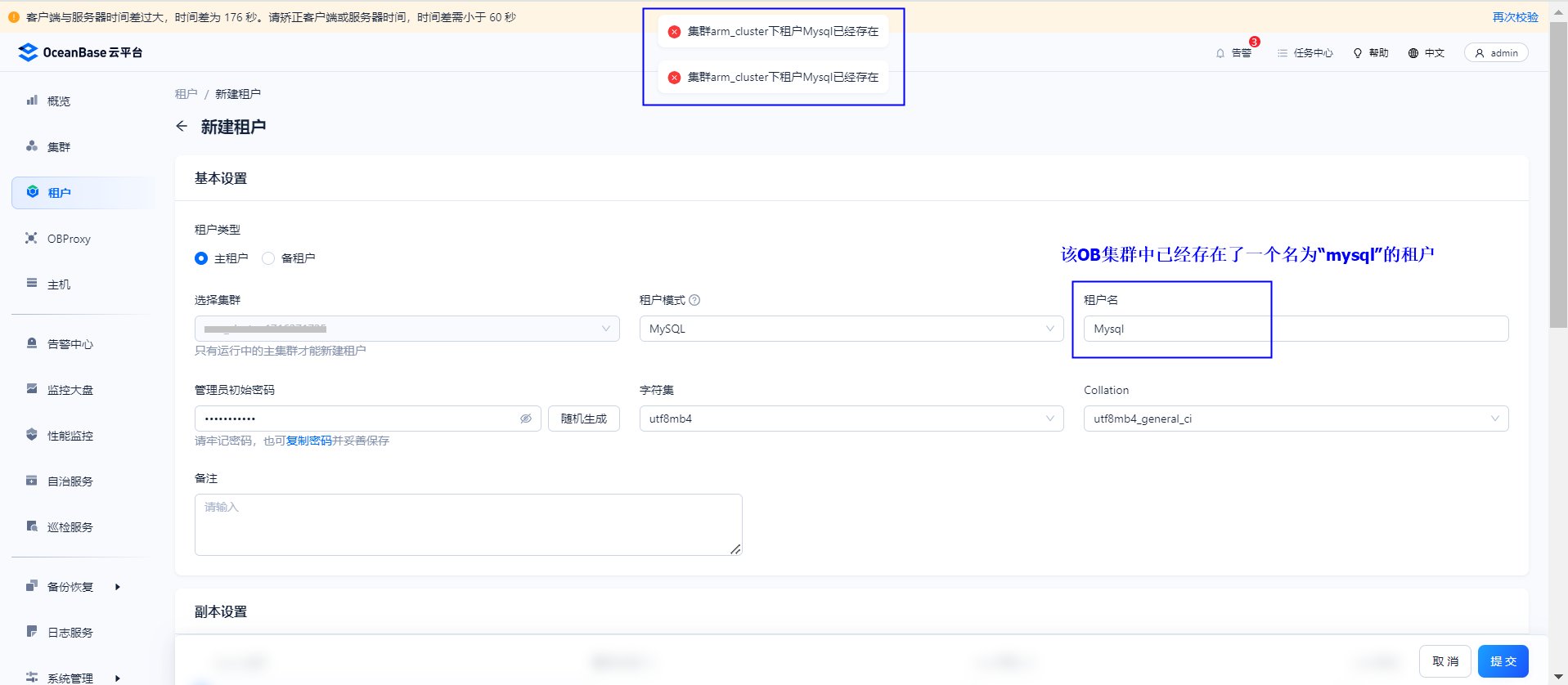Viewport: 1568px width, 685px height.
Task: Open 主机 menu item
Action: [x=59, y=284]
